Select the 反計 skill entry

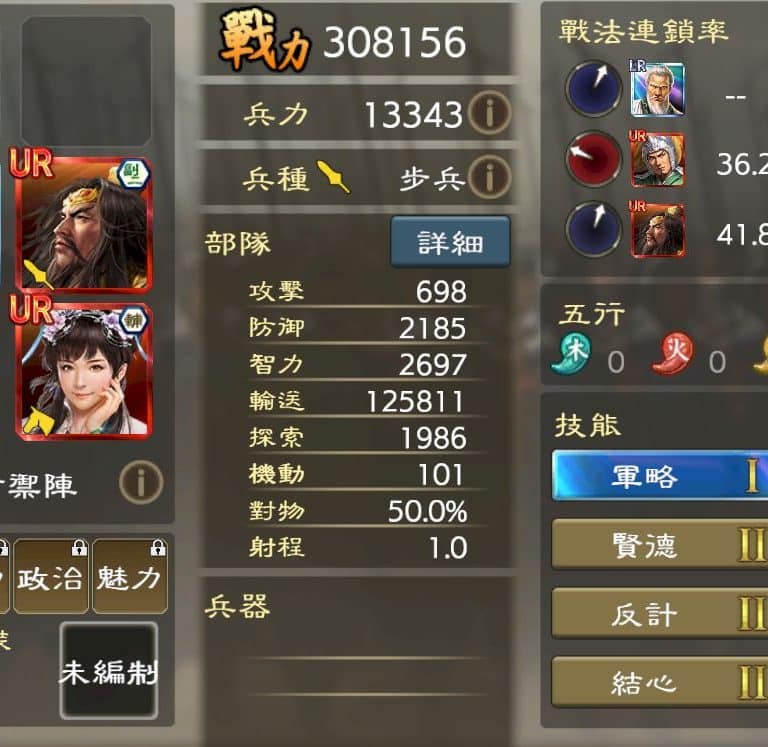tap(660, 613)
